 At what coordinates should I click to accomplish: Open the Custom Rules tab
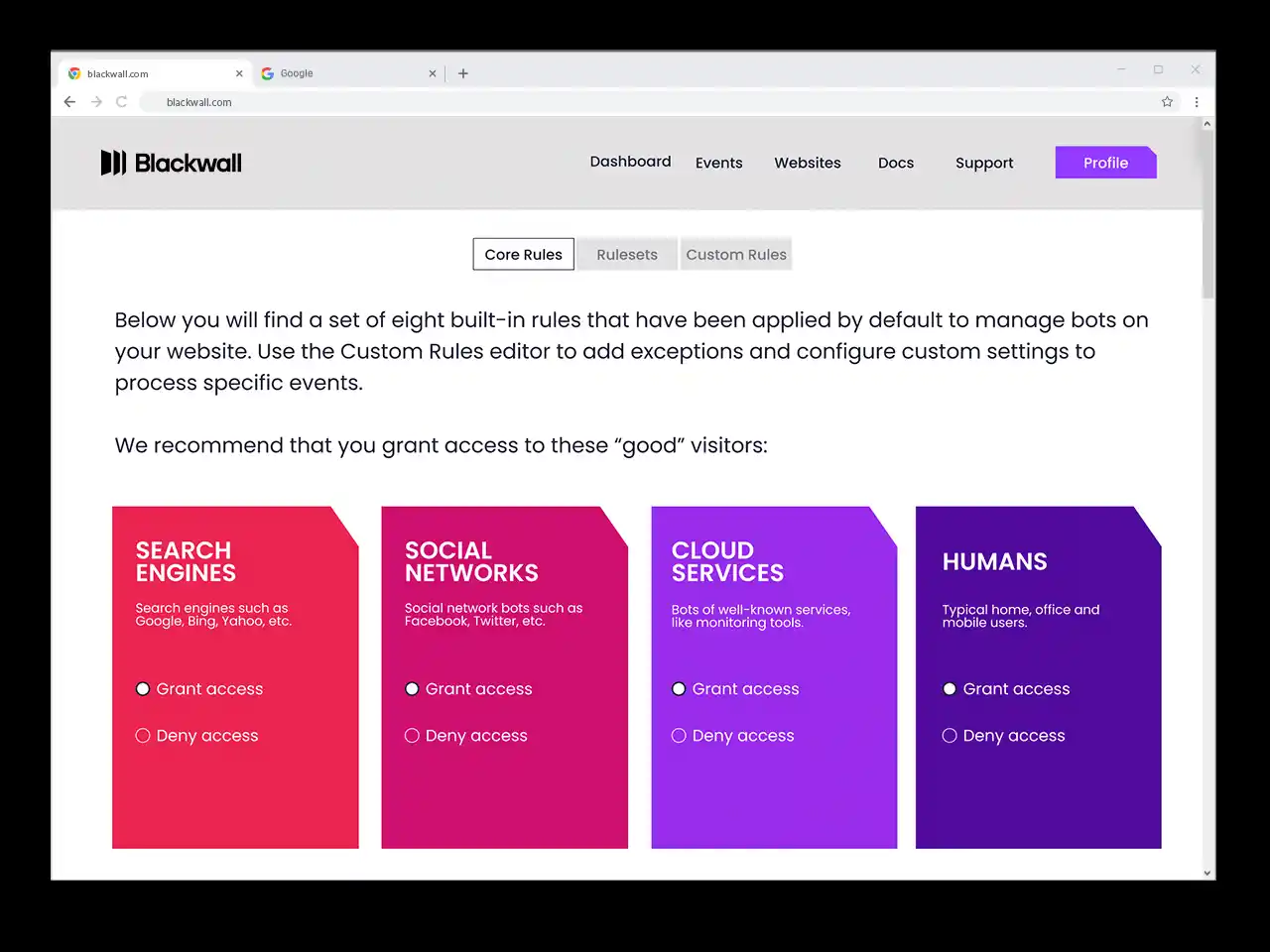click(736, 255)
